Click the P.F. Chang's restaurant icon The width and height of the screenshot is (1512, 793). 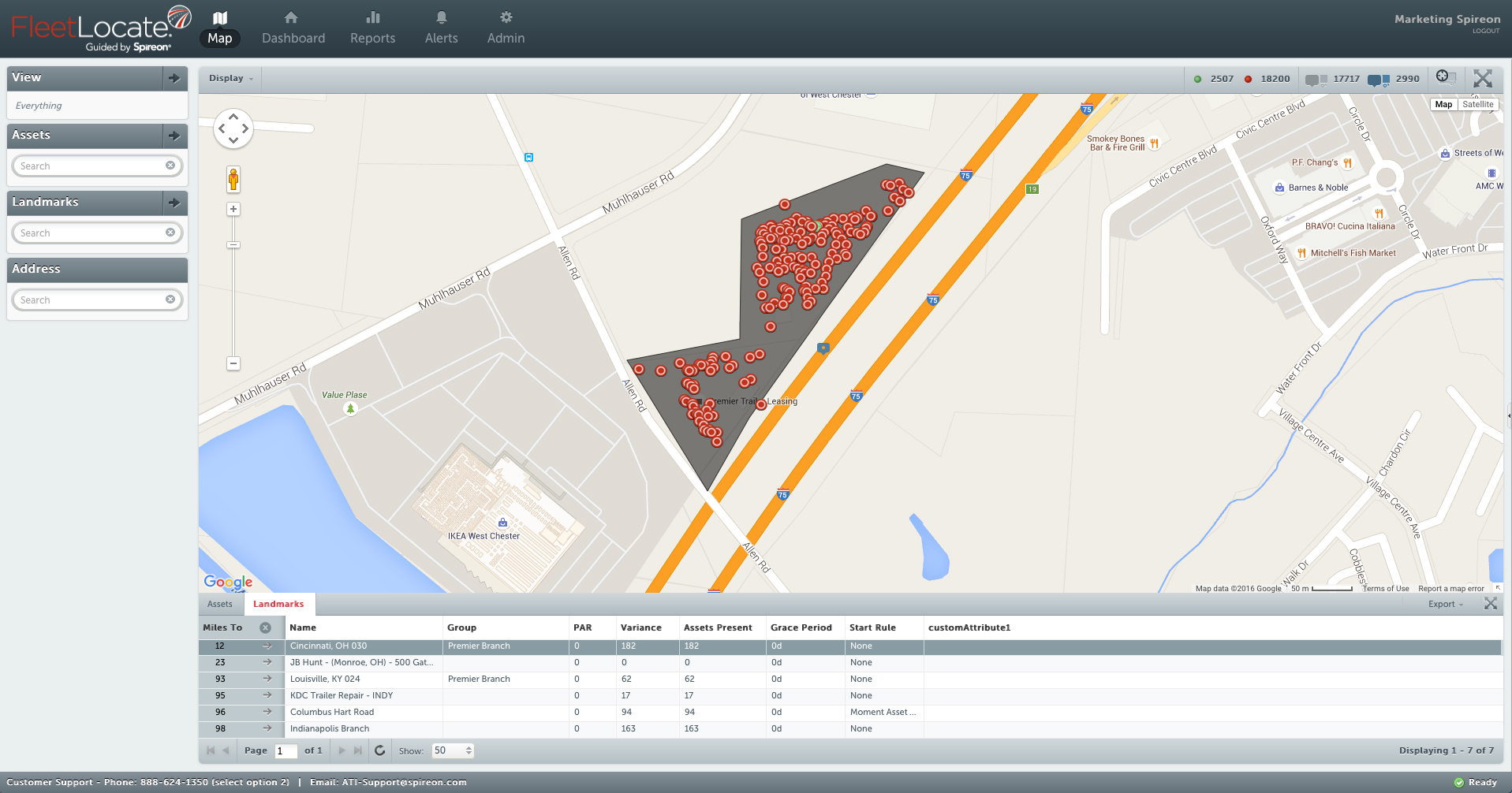[x=1348, y=163]
